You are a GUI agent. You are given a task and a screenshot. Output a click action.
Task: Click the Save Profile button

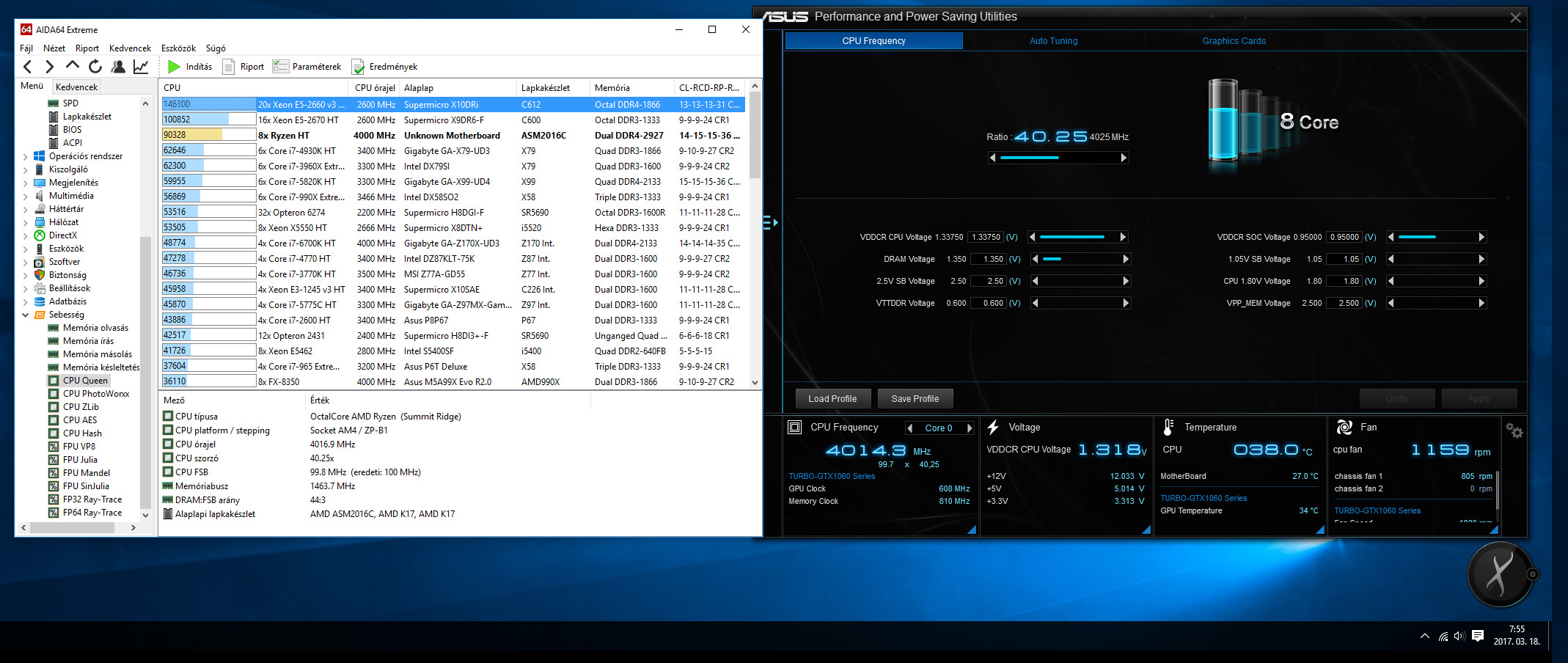click(915, 399)
